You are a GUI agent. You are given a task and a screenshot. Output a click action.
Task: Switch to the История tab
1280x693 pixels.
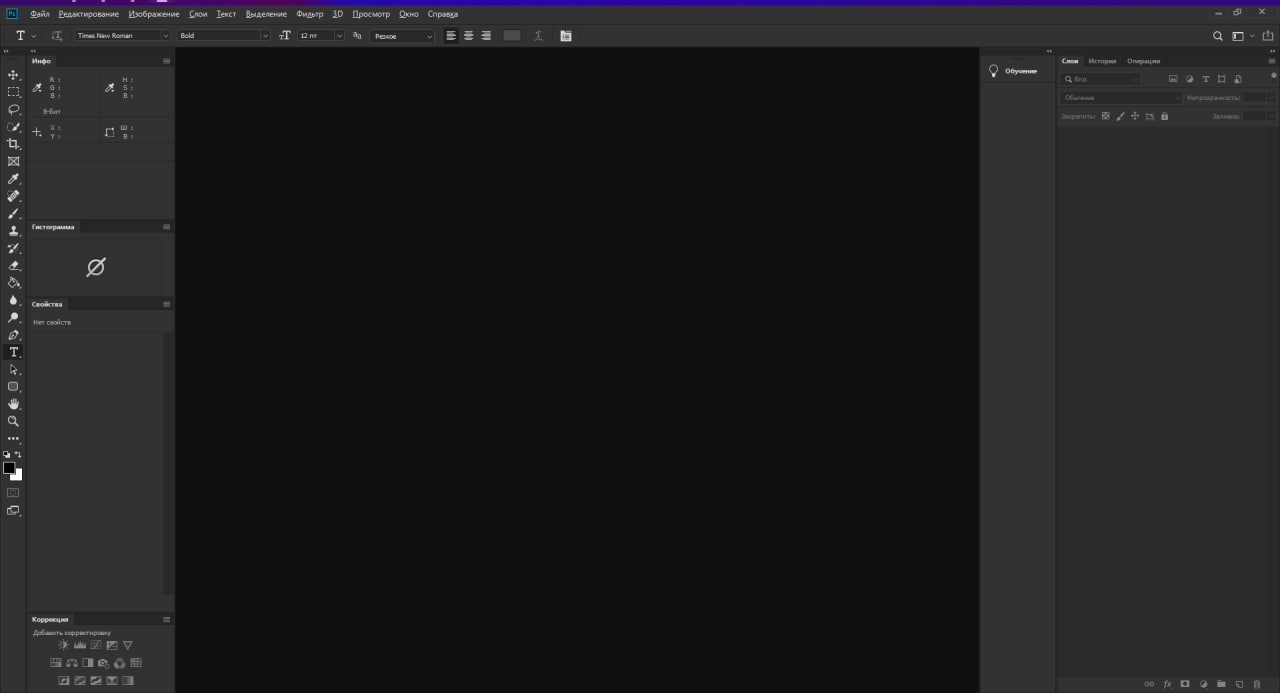(1102, 61)
